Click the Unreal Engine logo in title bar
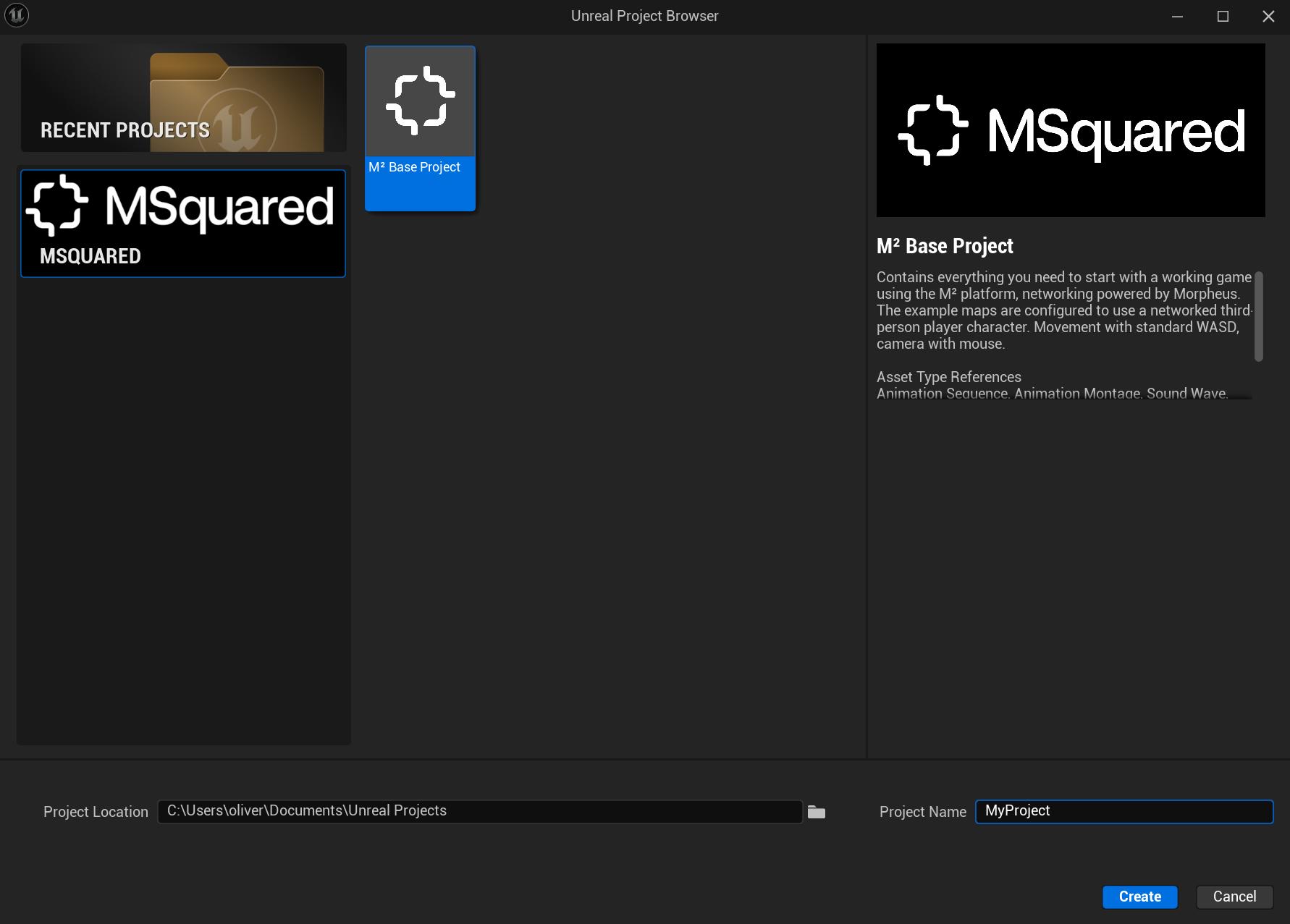Viewport: 1290px width, 924px height. [17, 15]
